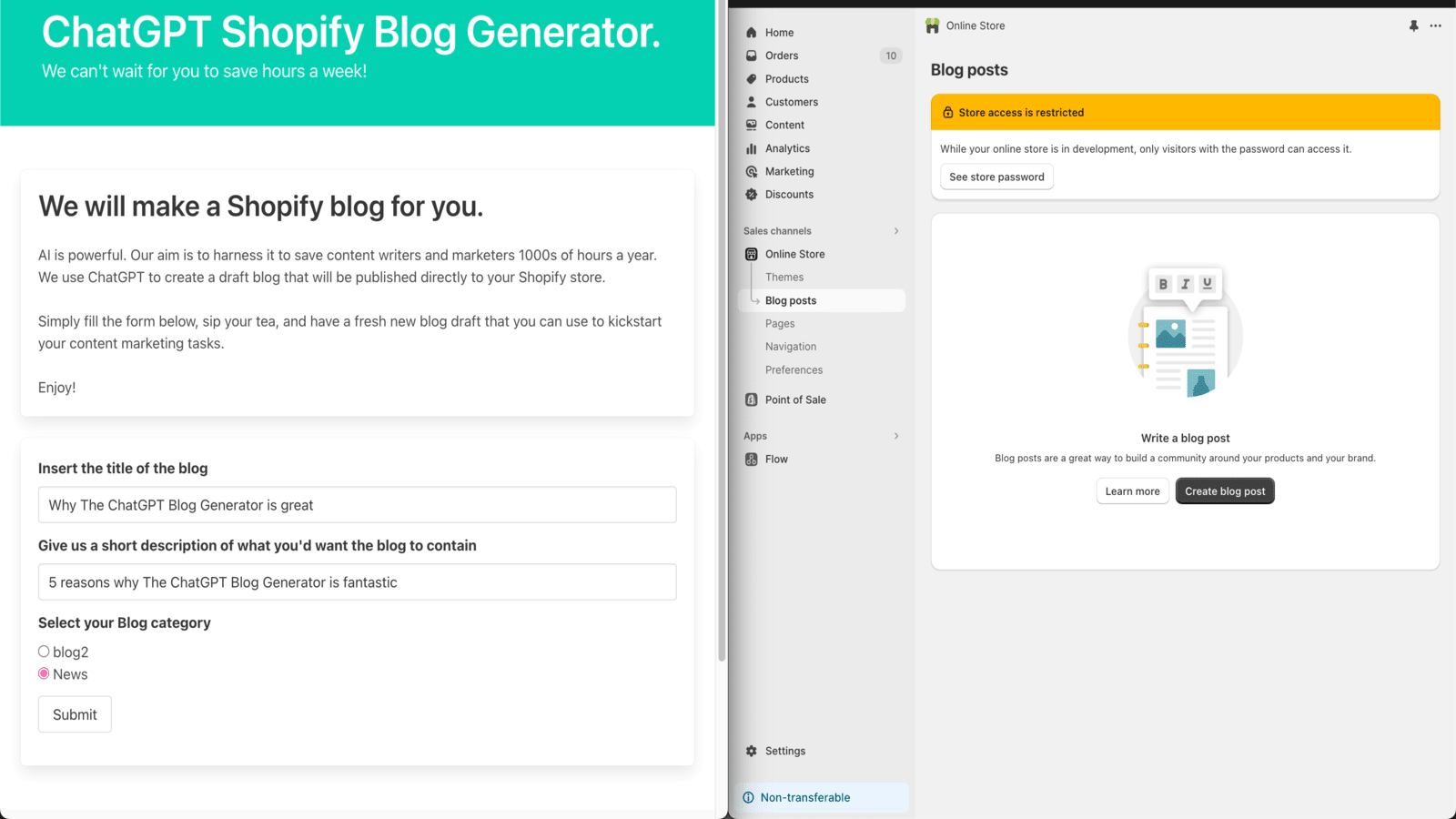Click the Customers person icon
This screenshot has height=819, width=1456.
[x=752, y=102]
